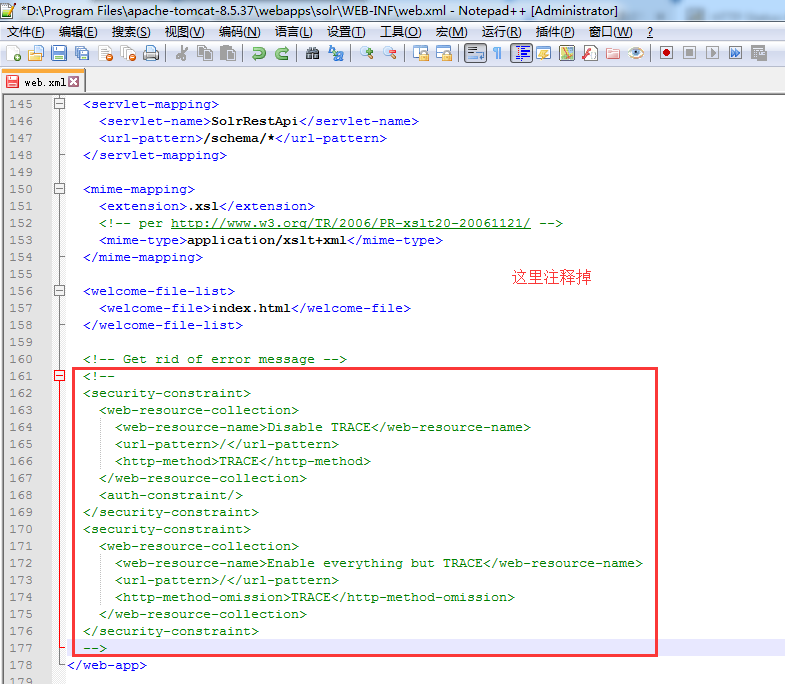The width and height of the screenshot is (785, 684).
Task: Toggle synchronized vertical scrolling
Action: [421, 53]
